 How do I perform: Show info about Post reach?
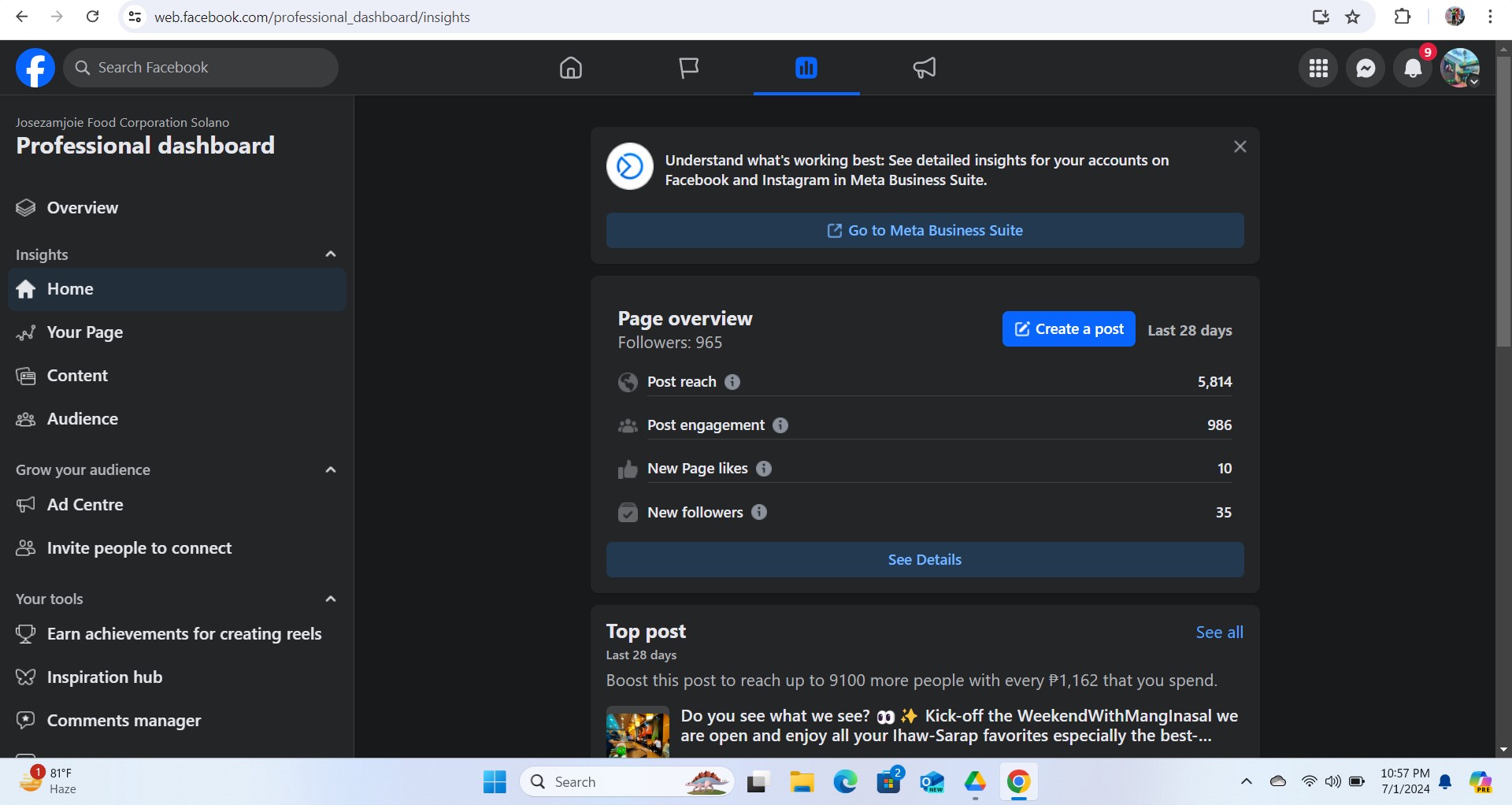[x=732, y=382]
